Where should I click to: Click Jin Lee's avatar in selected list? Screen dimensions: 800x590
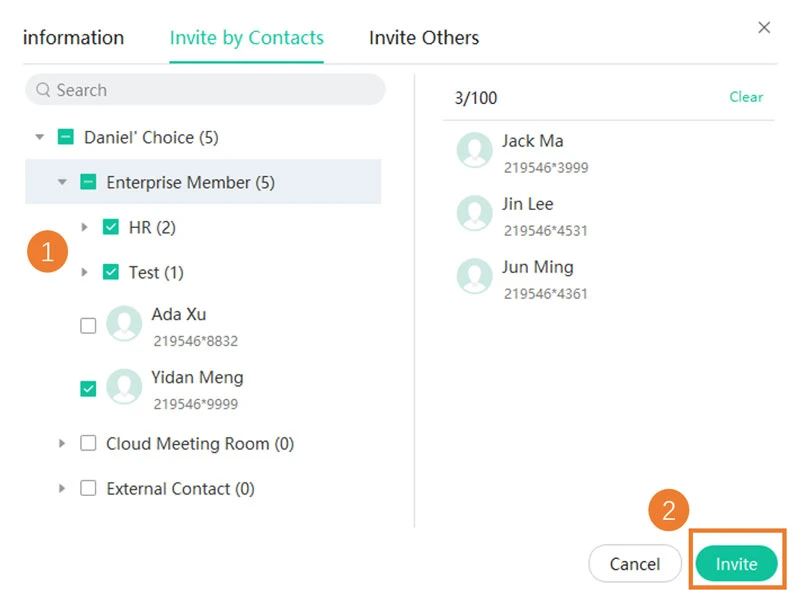pyautogui.click(x=474, y=213)
